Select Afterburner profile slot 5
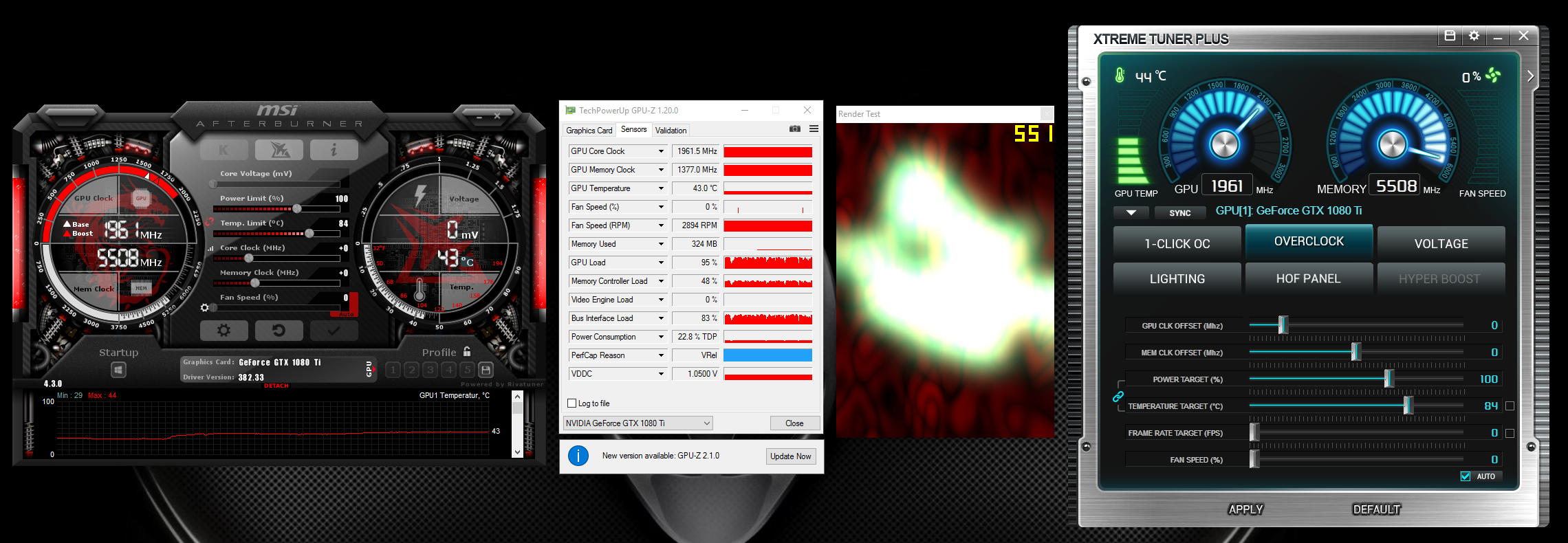This screenshot has height=543, width=1568. pos(468,370)
